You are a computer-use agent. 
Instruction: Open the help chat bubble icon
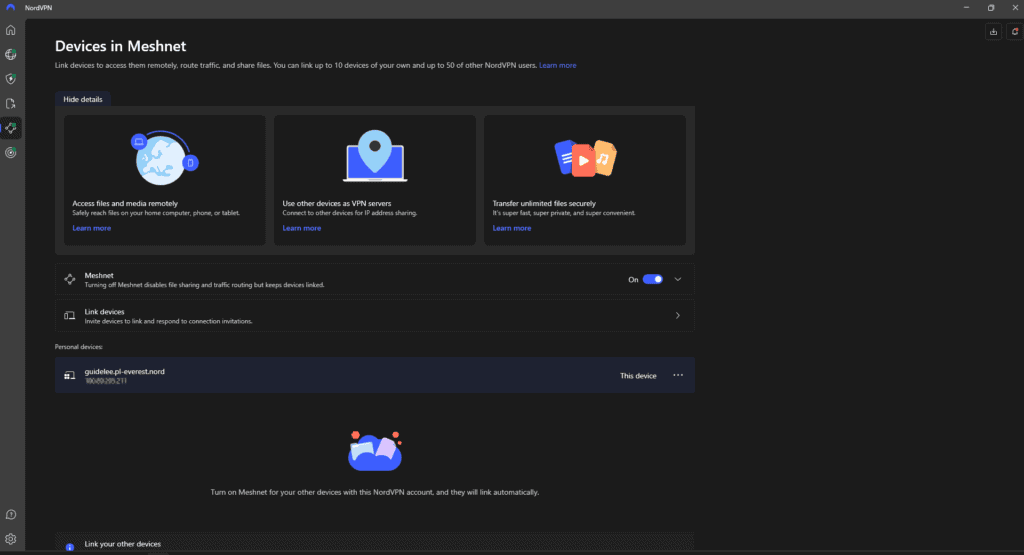point(11,514)
